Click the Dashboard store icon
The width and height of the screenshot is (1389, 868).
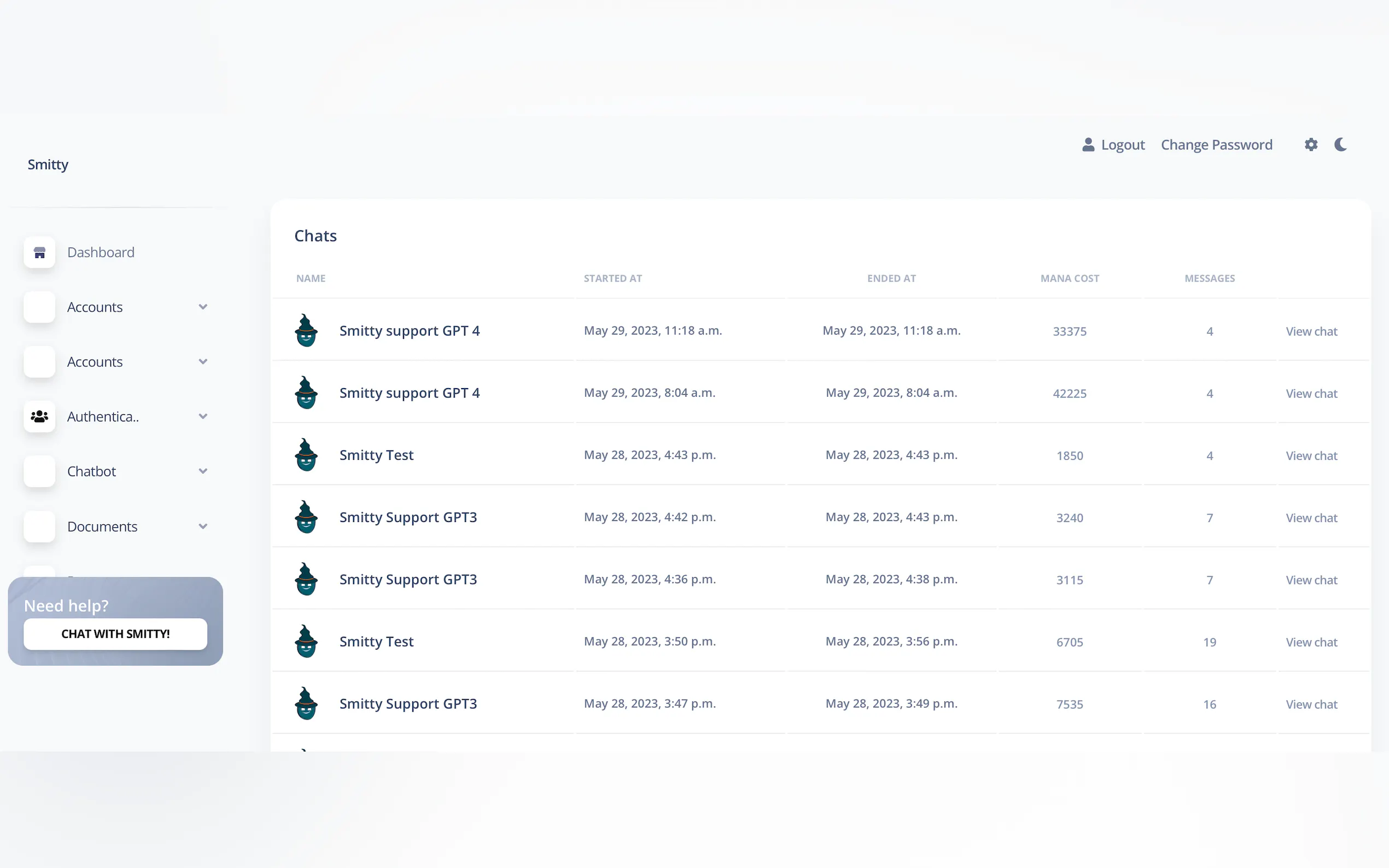click(39, 253)
